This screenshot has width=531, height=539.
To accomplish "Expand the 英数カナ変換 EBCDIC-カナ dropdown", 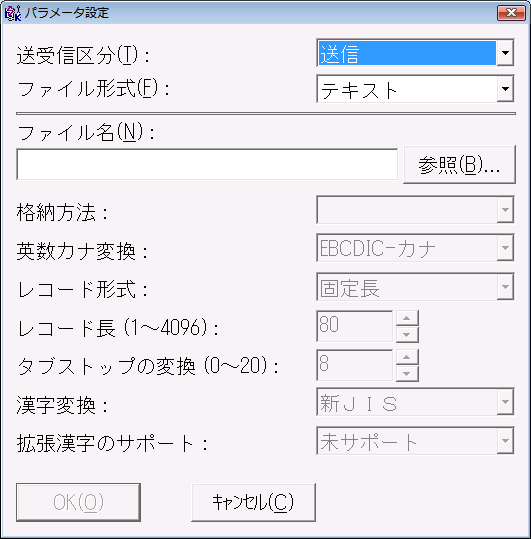I will tap(505, 248).
